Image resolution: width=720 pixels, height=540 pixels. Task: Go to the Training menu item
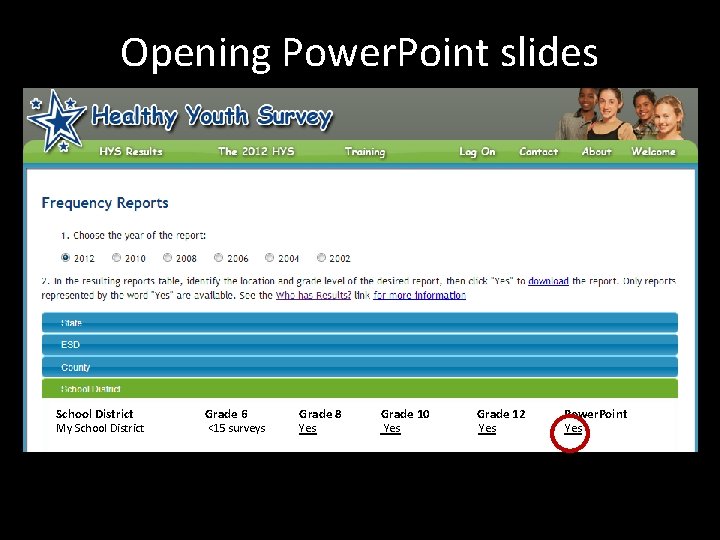pos(365,152)
